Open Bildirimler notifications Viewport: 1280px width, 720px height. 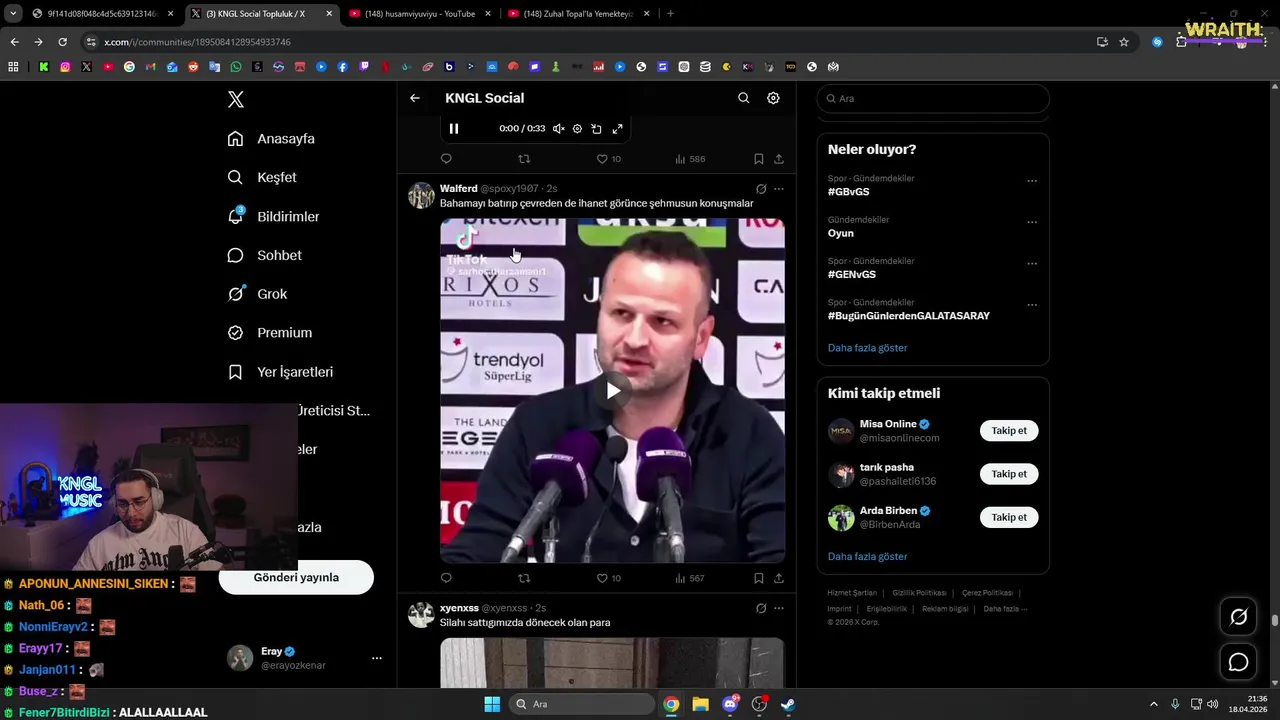[273, 216]
